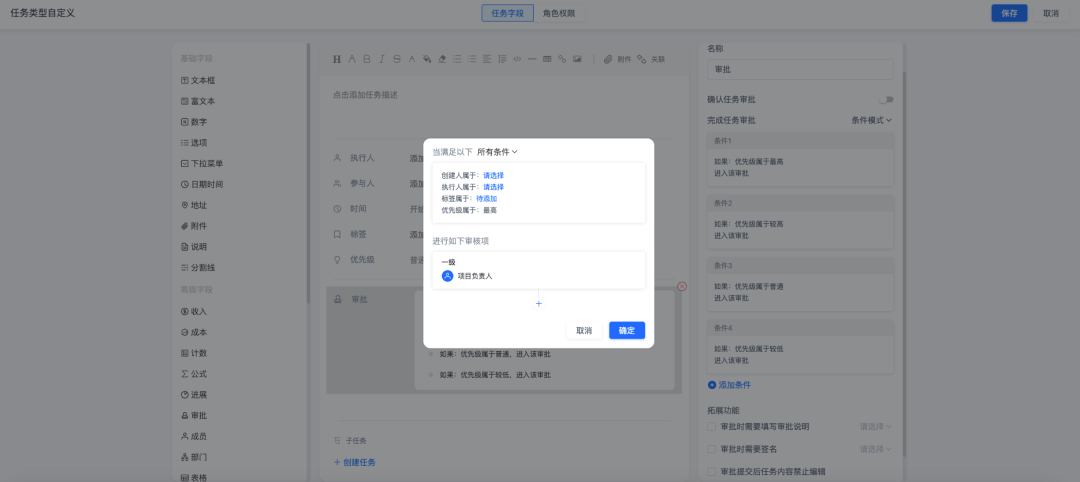The image size is (1080, 482).
Task: Add the 选项 field from sidebar
Action: (194, 143)
